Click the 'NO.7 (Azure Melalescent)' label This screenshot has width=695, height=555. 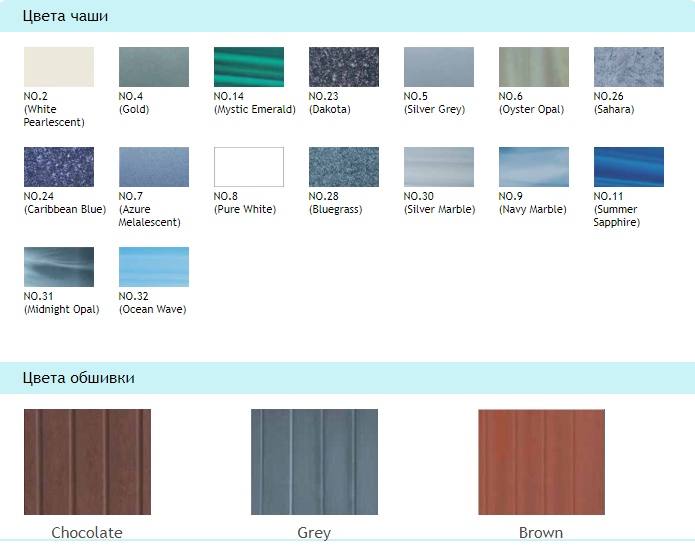[x=150, y=209]
